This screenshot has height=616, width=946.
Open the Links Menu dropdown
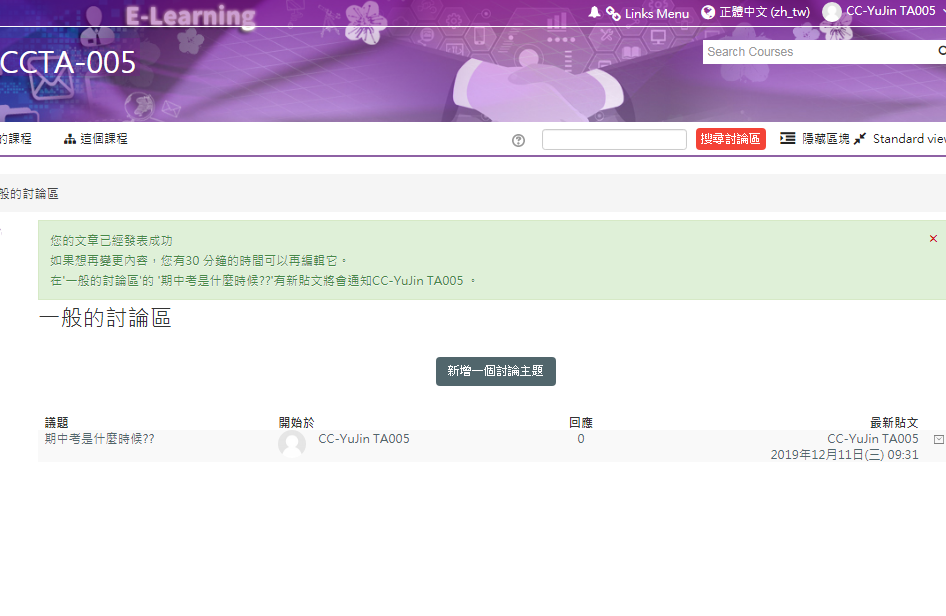pyautogui.click(x=656, y=14)
